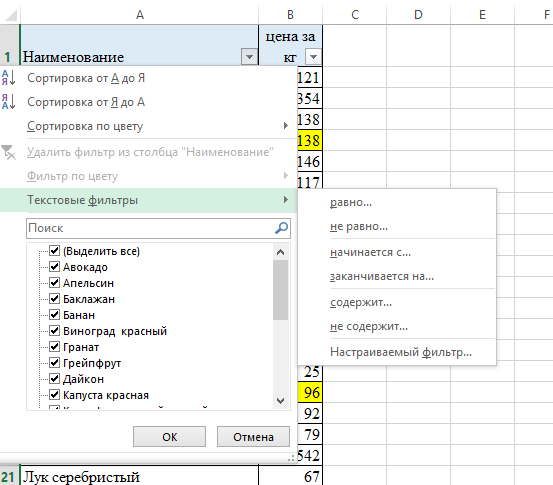The height and width of the screenshot is (485, 553).
Task: Click the filter list scroll-down arrow
Action: coord(281,401)
